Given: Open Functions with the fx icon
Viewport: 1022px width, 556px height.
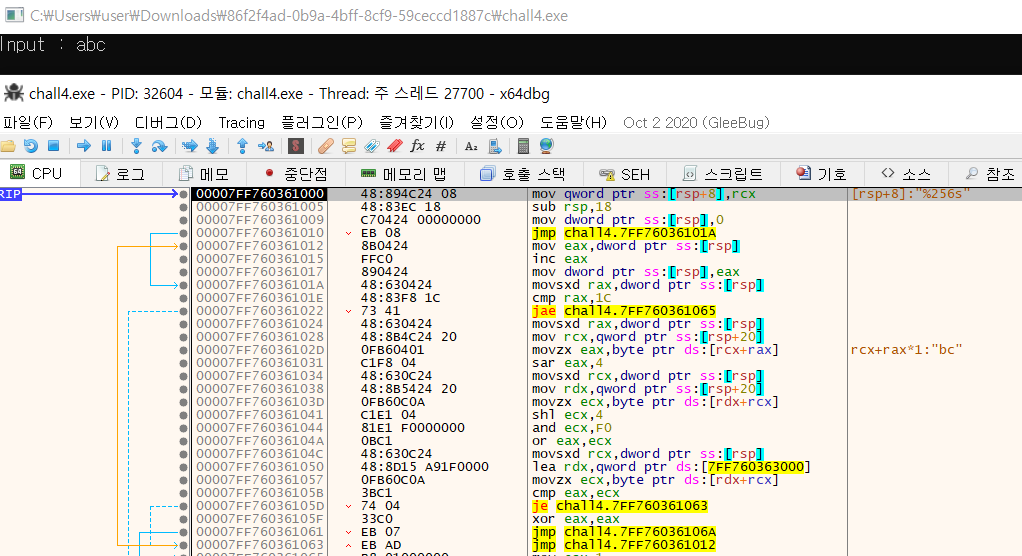Looking at the screenshot, I should pos(417,146).
